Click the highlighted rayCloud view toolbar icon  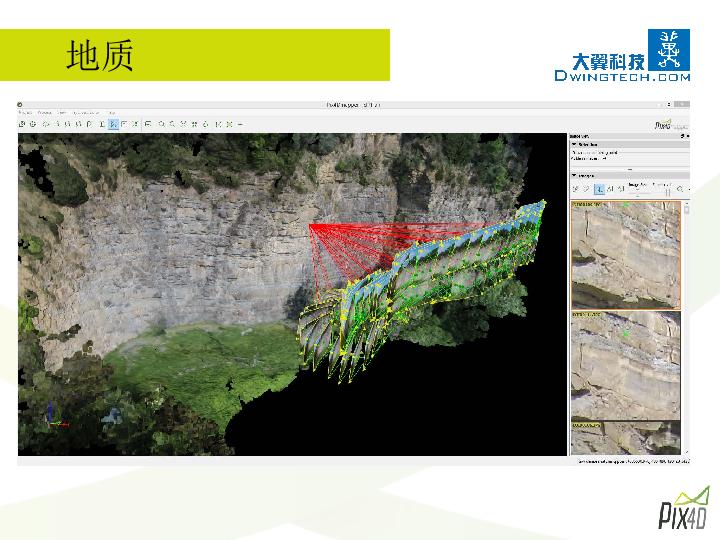[114, 124]
